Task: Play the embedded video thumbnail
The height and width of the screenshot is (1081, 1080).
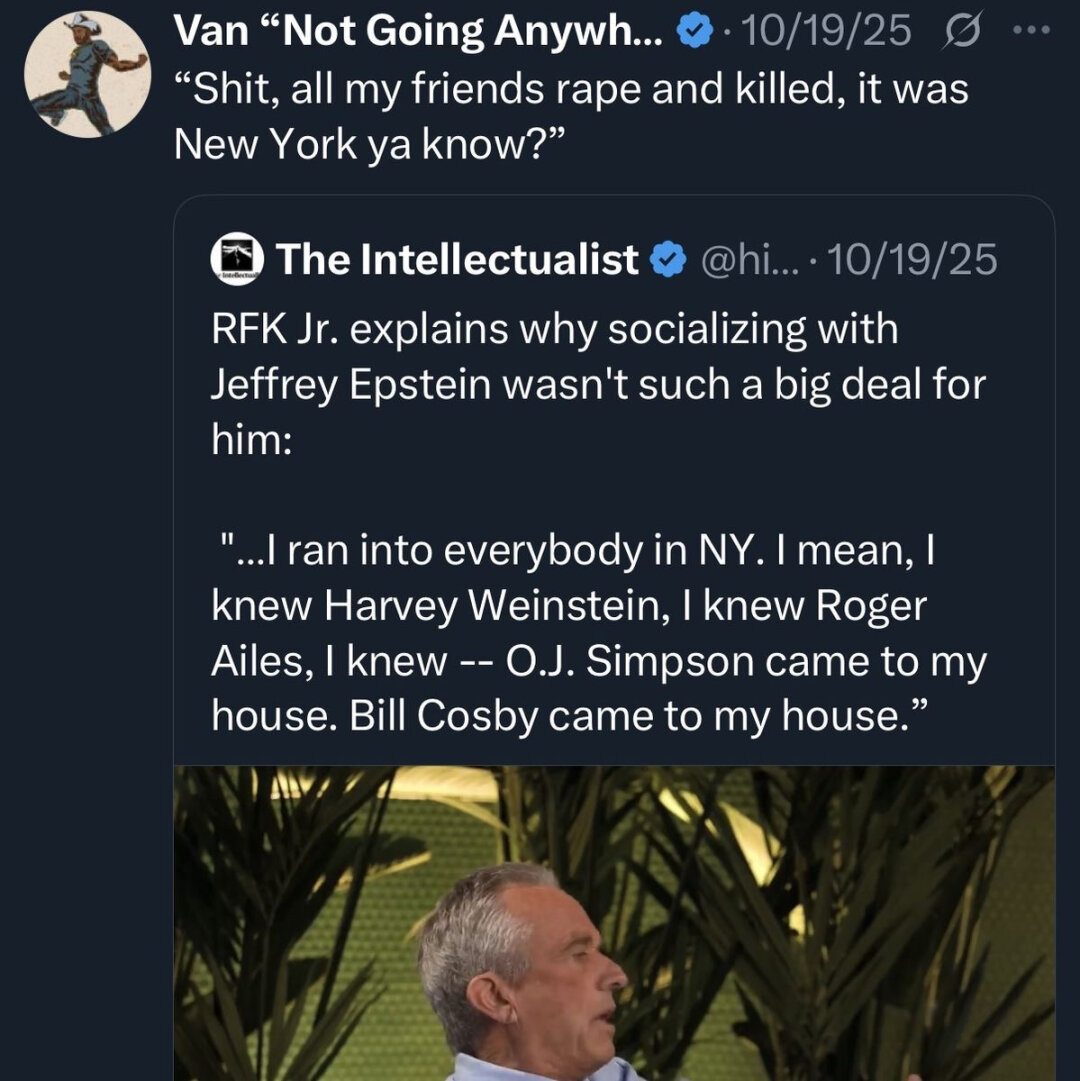Action: (x=614, y=920)
